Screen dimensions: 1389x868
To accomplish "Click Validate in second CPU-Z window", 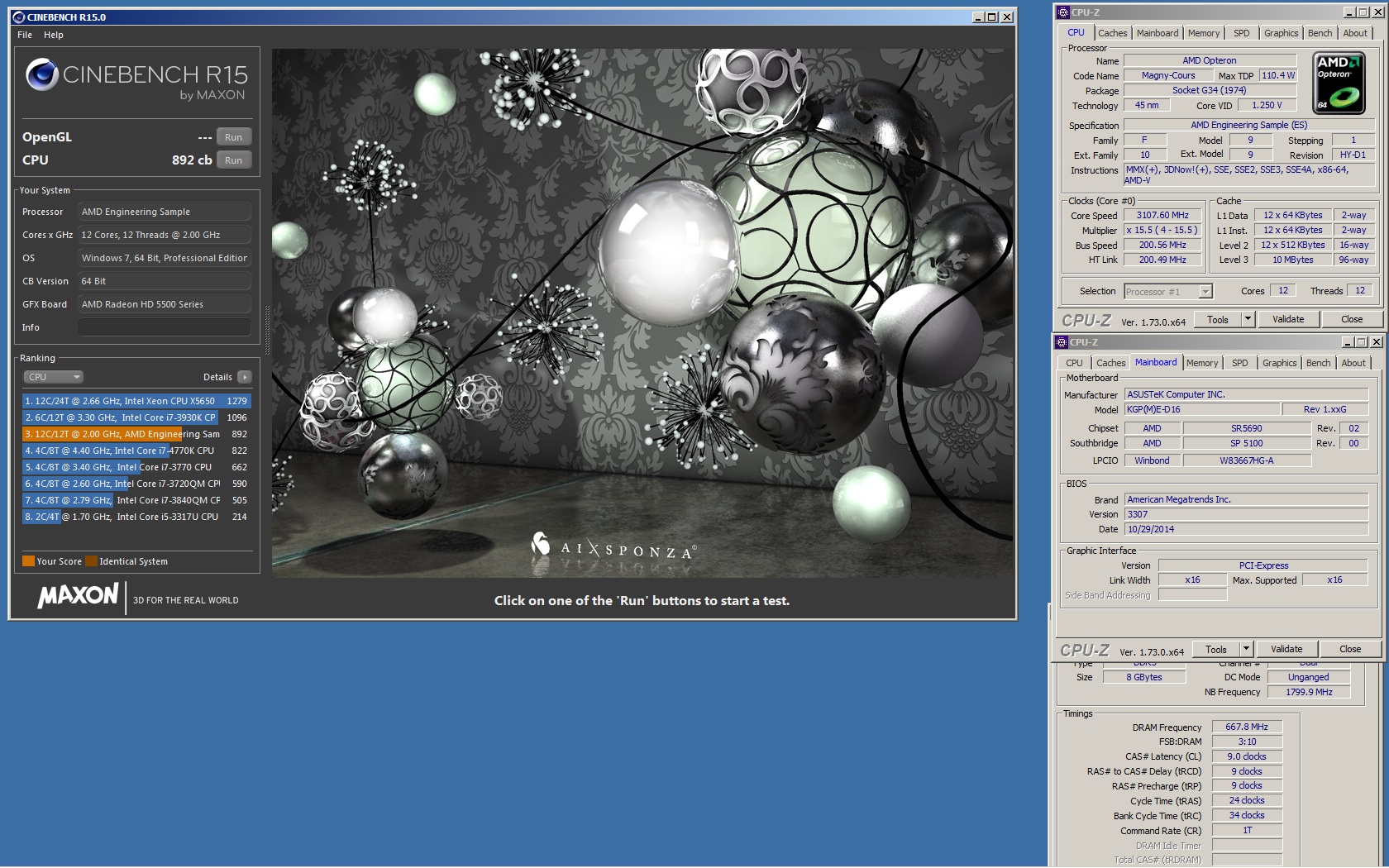I will click(x=1286, y=650).
